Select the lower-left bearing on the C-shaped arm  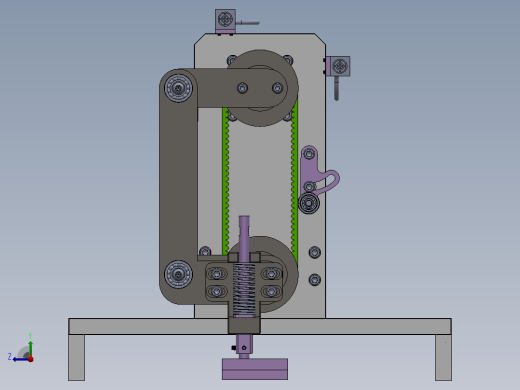tap(178, 274)
